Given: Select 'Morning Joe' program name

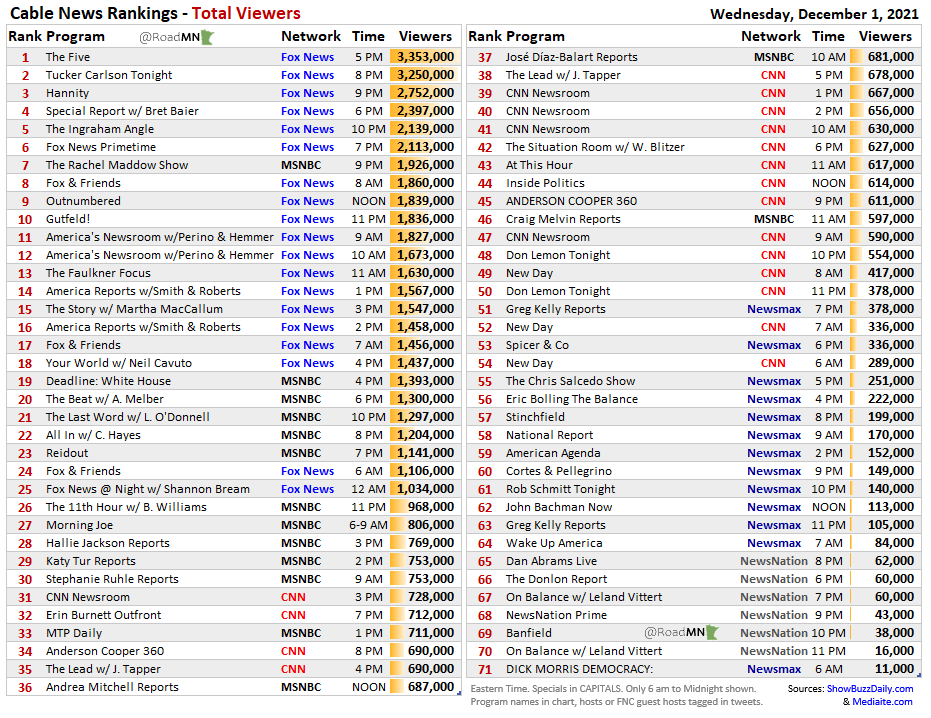Looking at the screenshot, I should coord(79,525).
